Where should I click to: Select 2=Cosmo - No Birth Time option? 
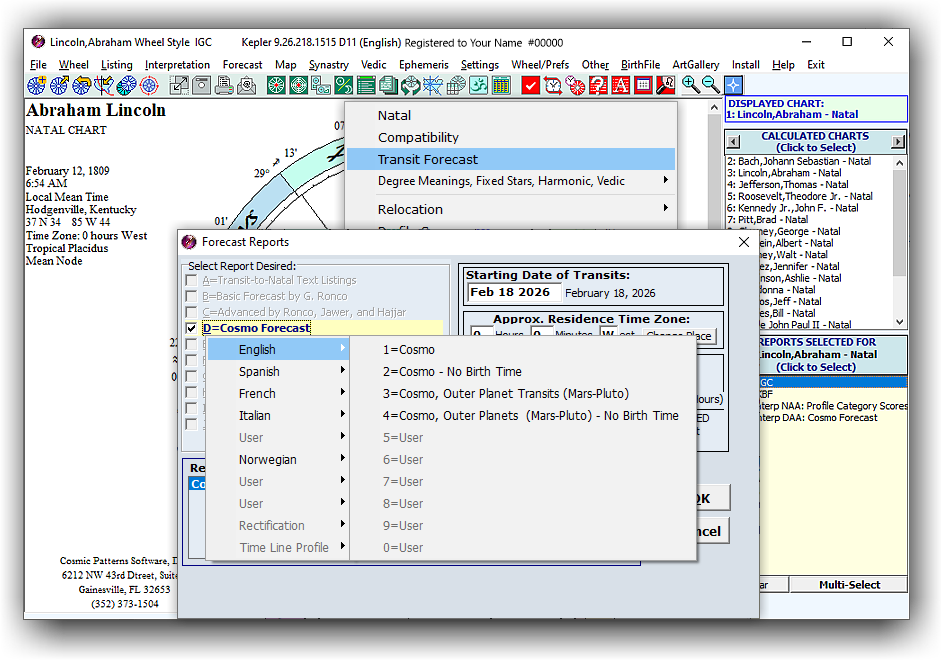click(x=523, y=371)
